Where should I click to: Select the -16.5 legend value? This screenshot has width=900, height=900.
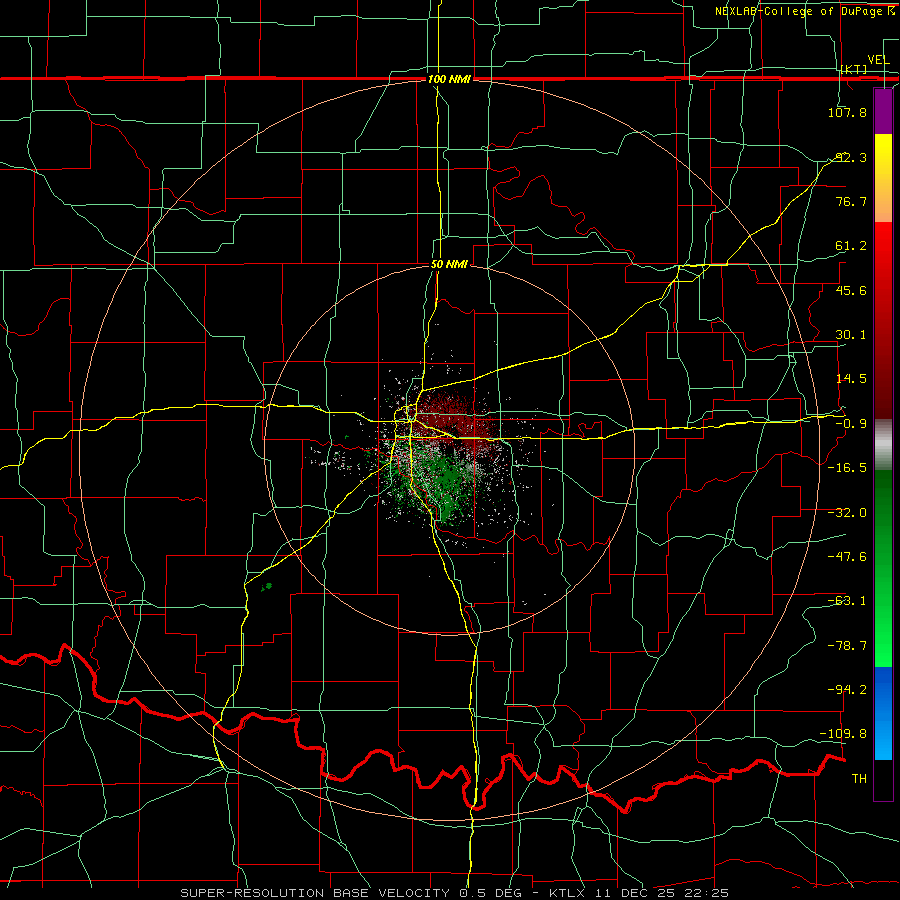(847, 468)
